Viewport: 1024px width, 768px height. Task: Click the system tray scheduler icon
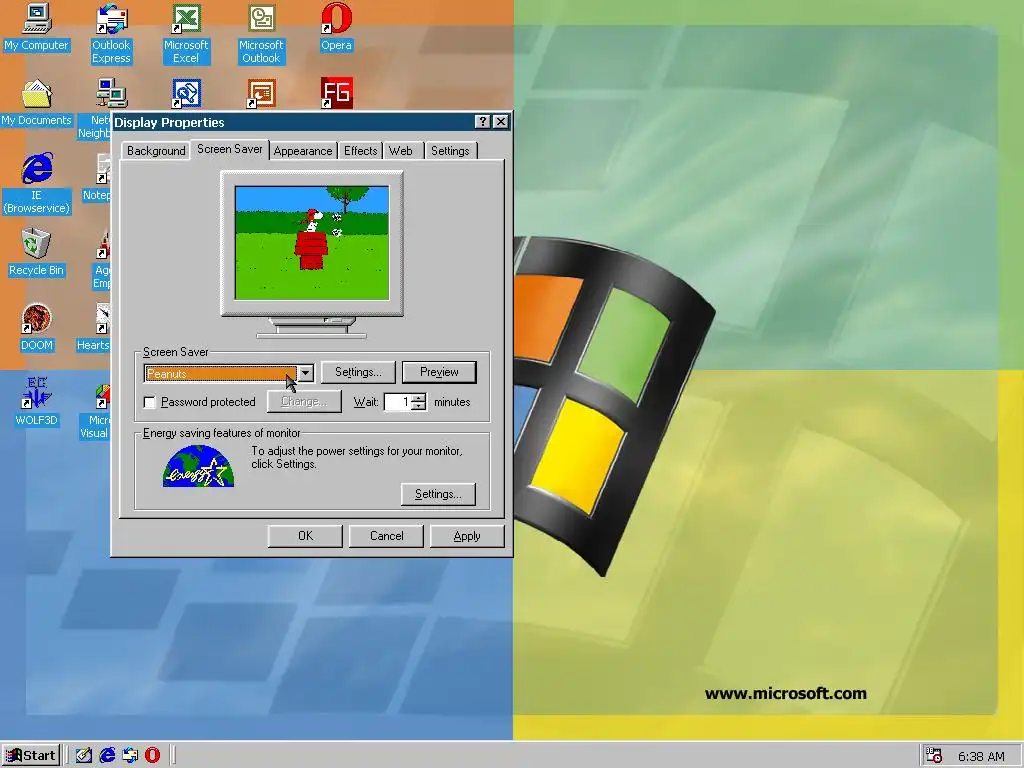pos(934,756)
